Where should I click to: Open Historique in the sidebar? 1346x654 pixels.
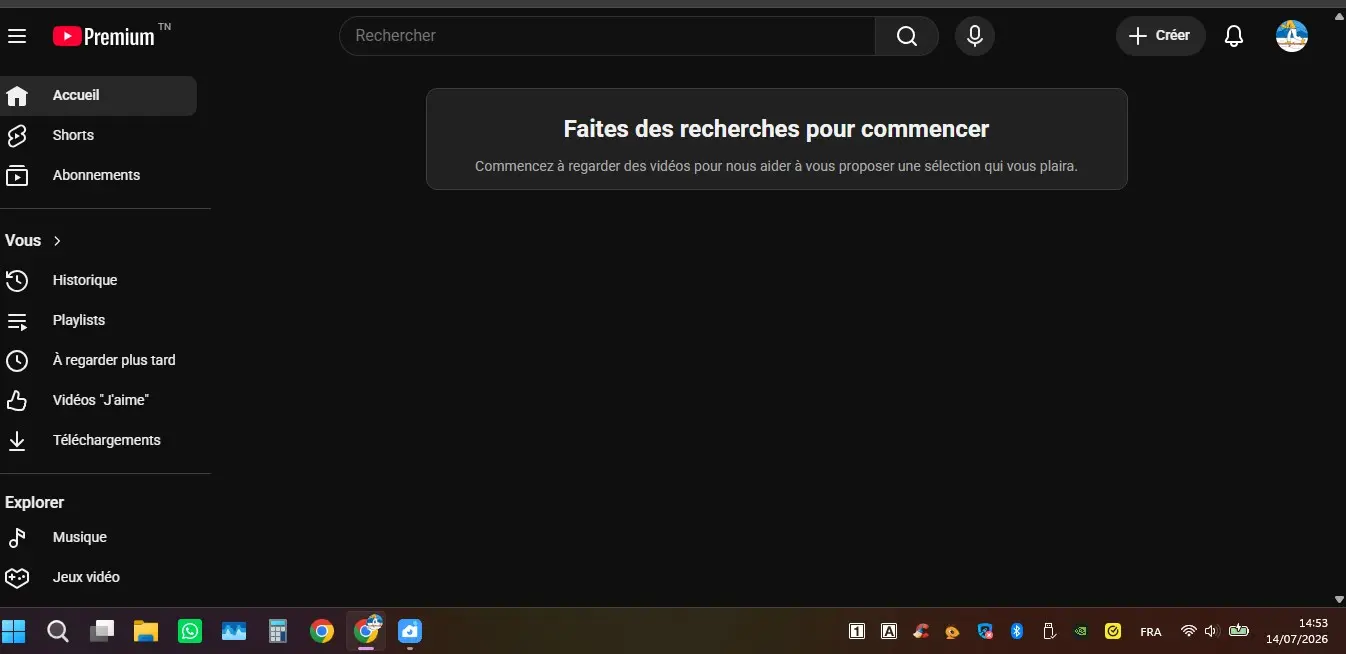coord(98,281)
